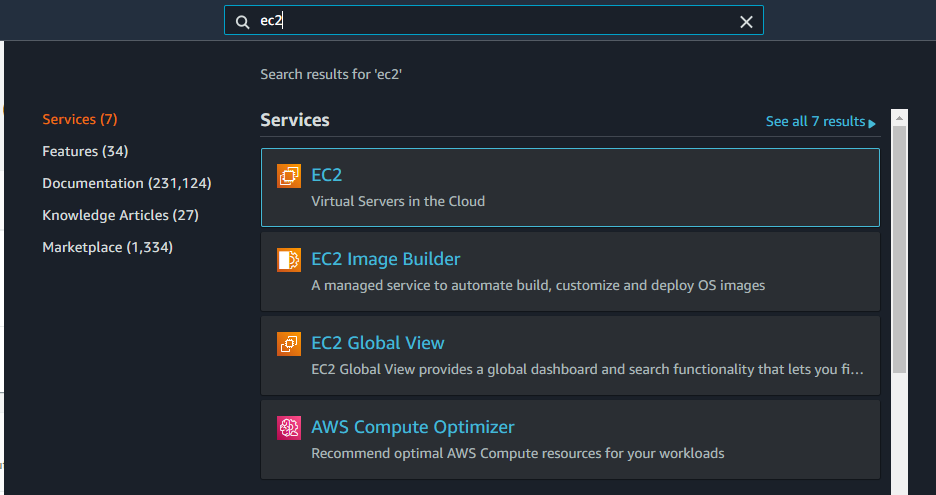936x495 pixels.
Task: Select the Services (7) category
Action: point(79,119)
